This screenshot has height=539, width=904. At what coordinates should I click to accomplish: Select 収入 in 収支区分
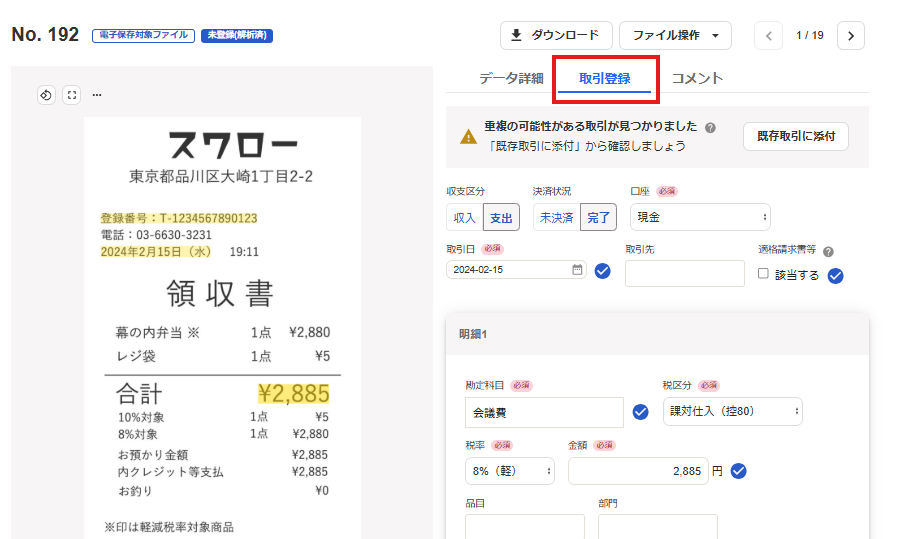[465, 217]
